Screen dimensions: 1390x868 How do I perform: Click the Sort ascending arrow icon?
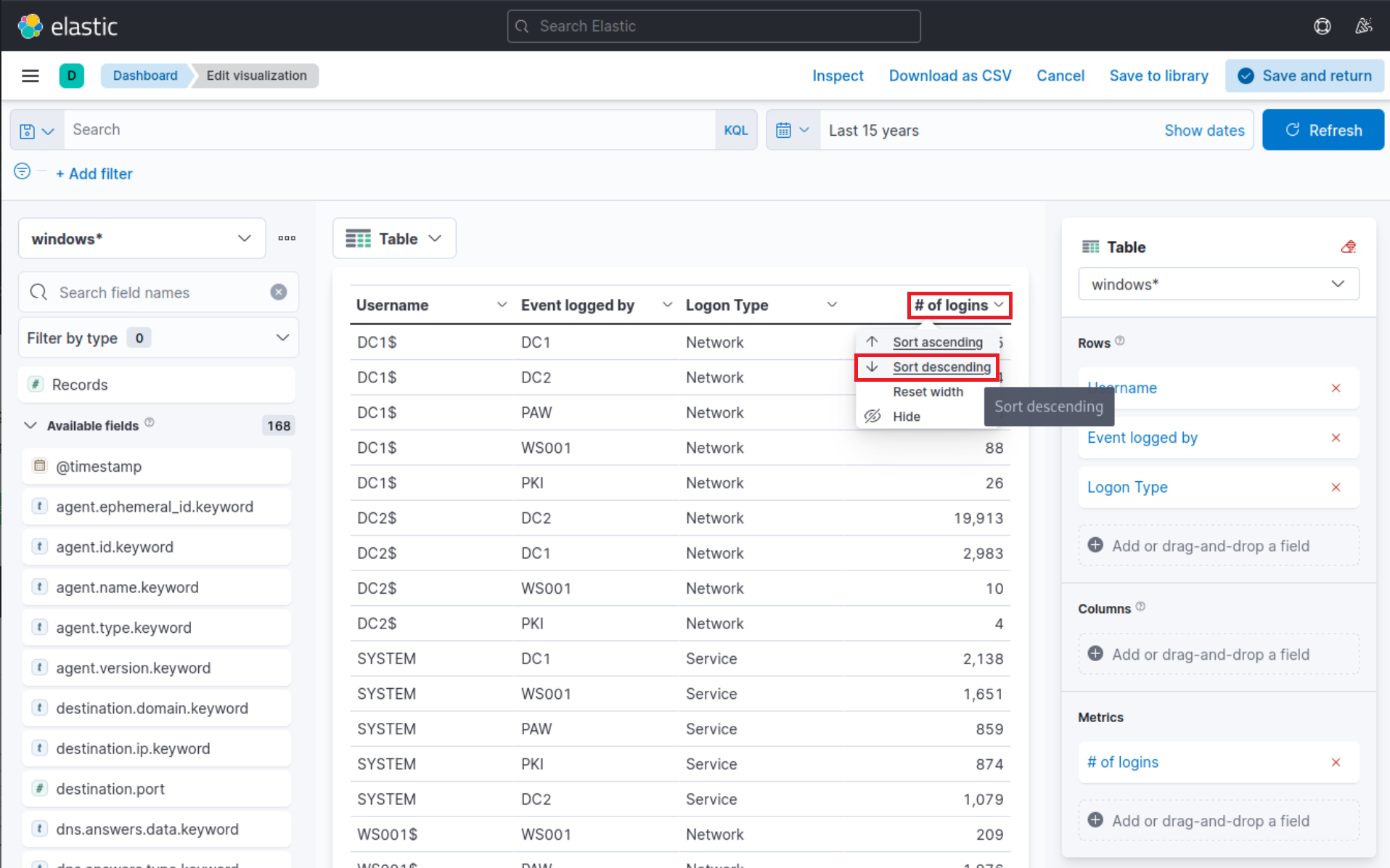873,342
